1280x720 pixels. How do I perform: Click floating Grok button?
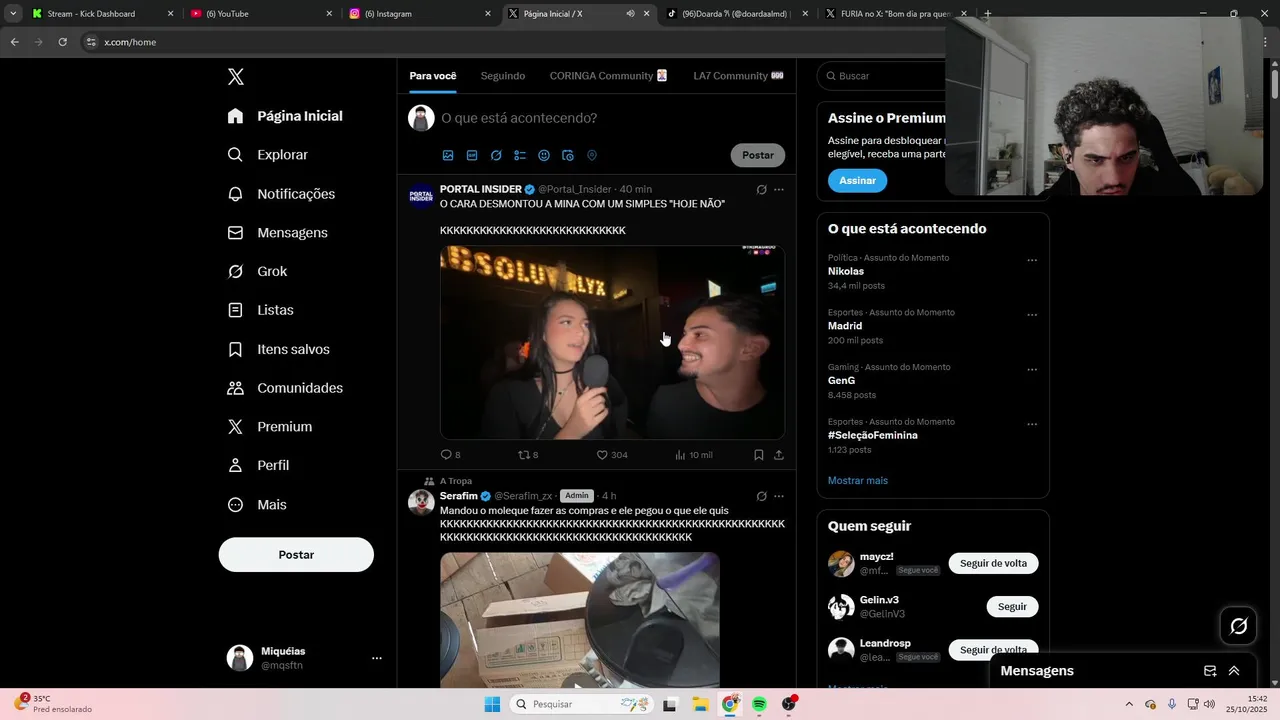coord(1238,626)
